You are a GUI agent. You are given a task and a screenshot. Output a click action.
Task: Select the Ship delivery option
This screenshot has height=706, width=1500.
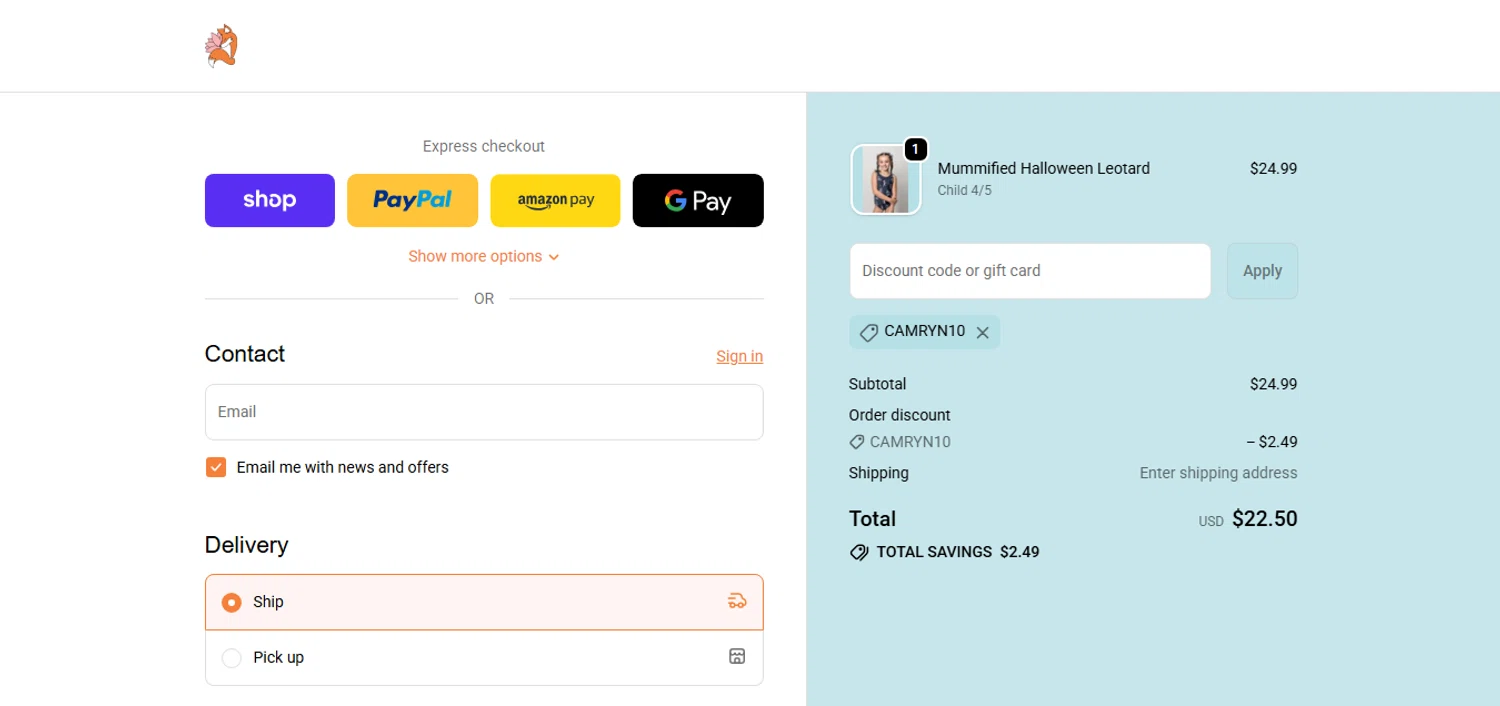pyautogui.click(x=484, y=602)
